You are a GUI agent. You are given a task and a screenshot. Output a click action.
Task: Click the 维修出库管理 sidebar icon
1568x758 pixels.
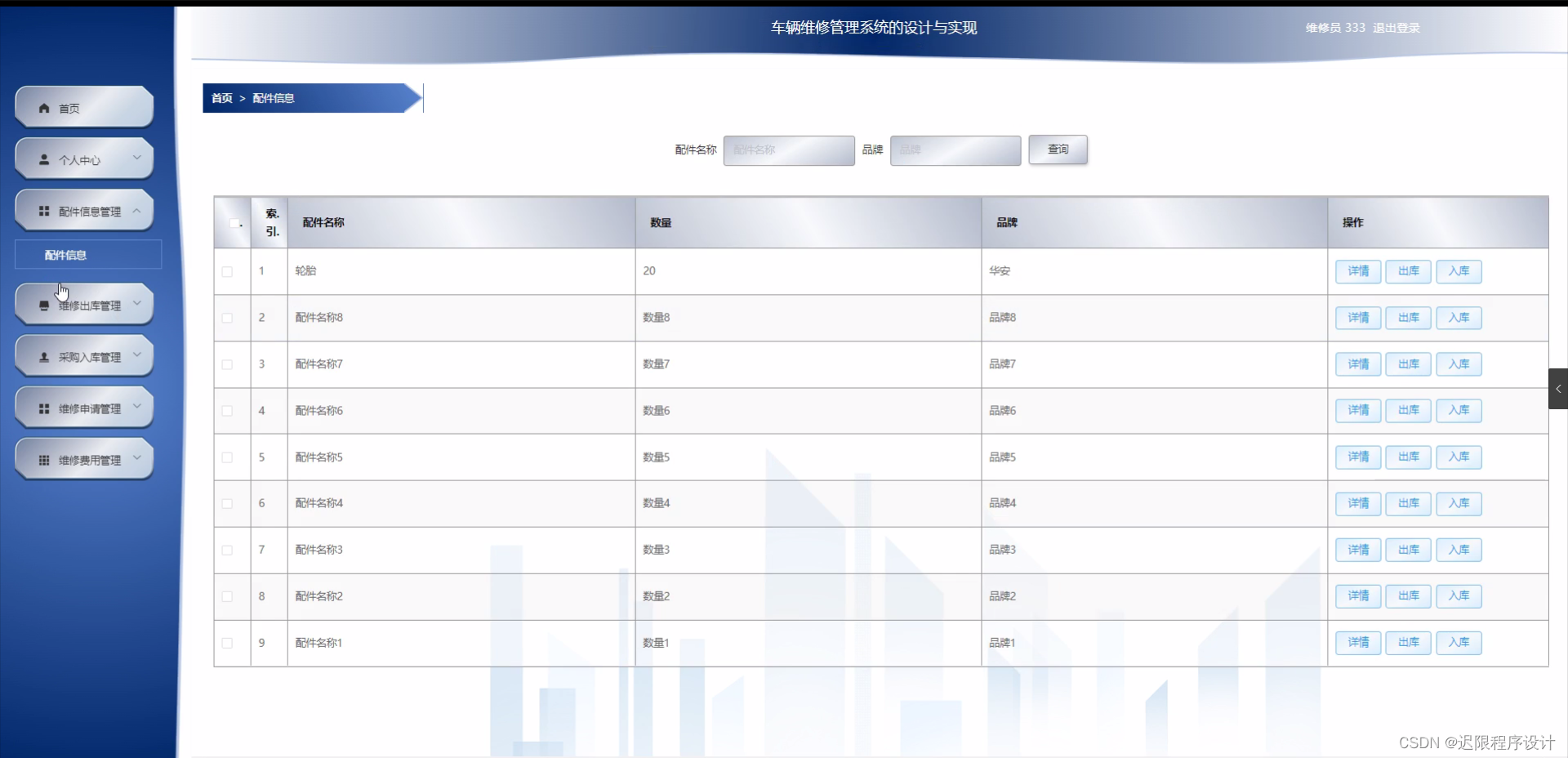click(x=43, y=304)
